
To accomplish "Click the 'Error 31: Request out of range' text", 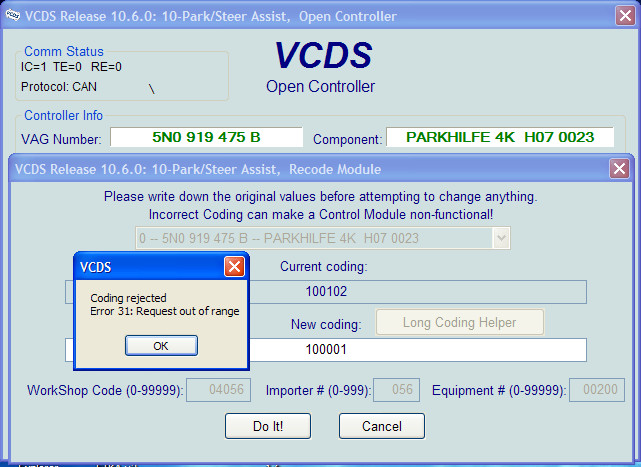I will 165,311.
